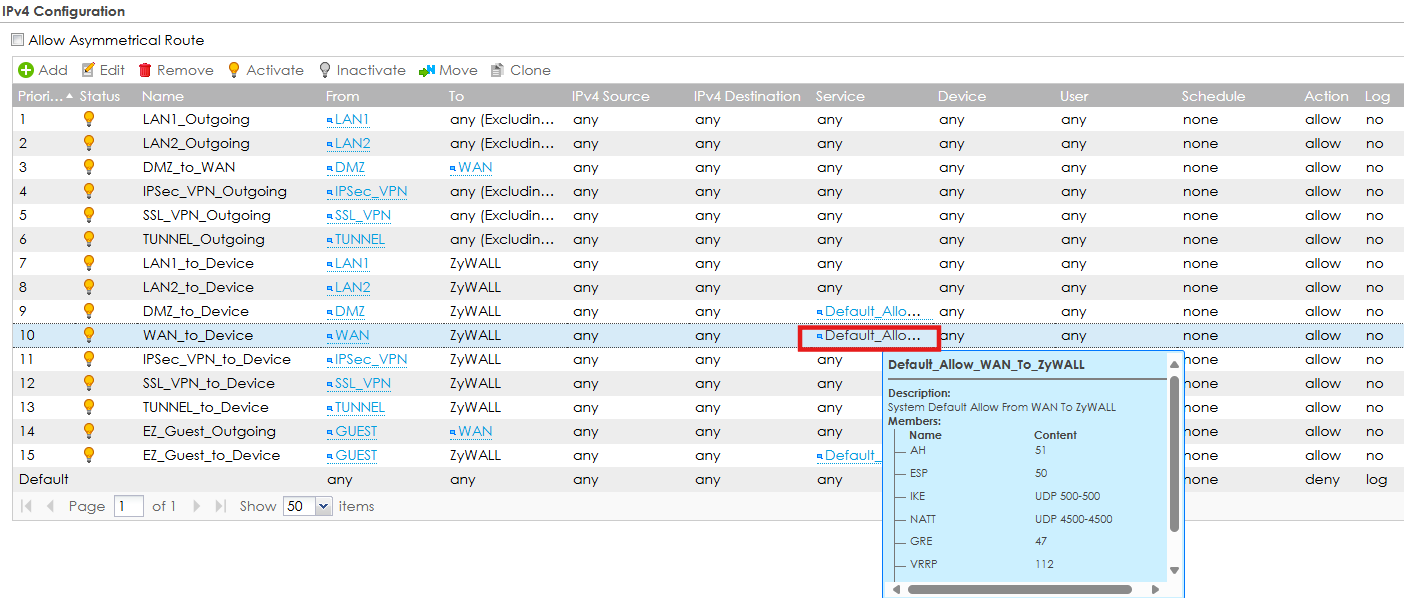Screen dimensions: 1404x598
Task: Go to next page of rules
Action: tap(197, 506)
